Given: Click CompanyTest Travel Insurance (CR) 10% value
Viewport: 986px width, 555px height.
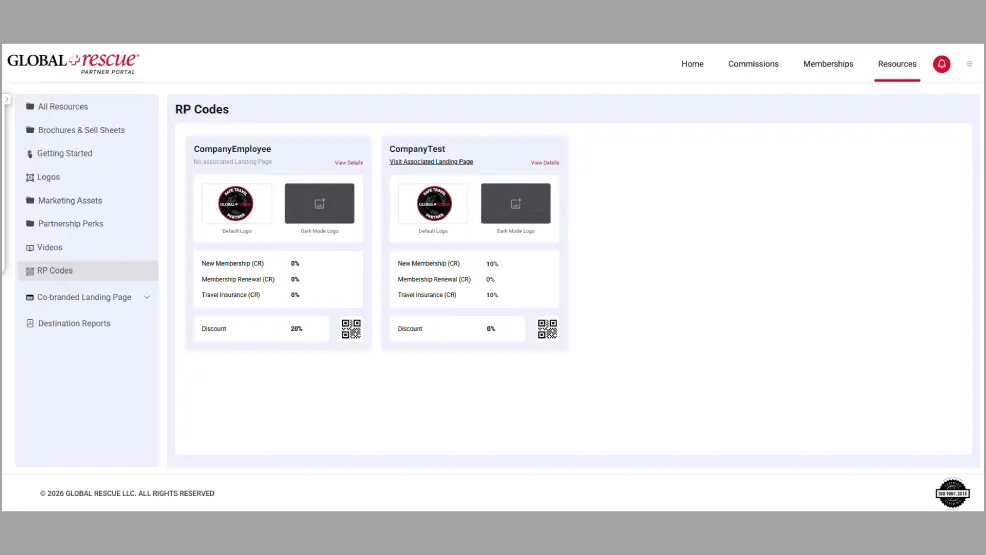Looking at the screenshot, I should click(492, 295).
